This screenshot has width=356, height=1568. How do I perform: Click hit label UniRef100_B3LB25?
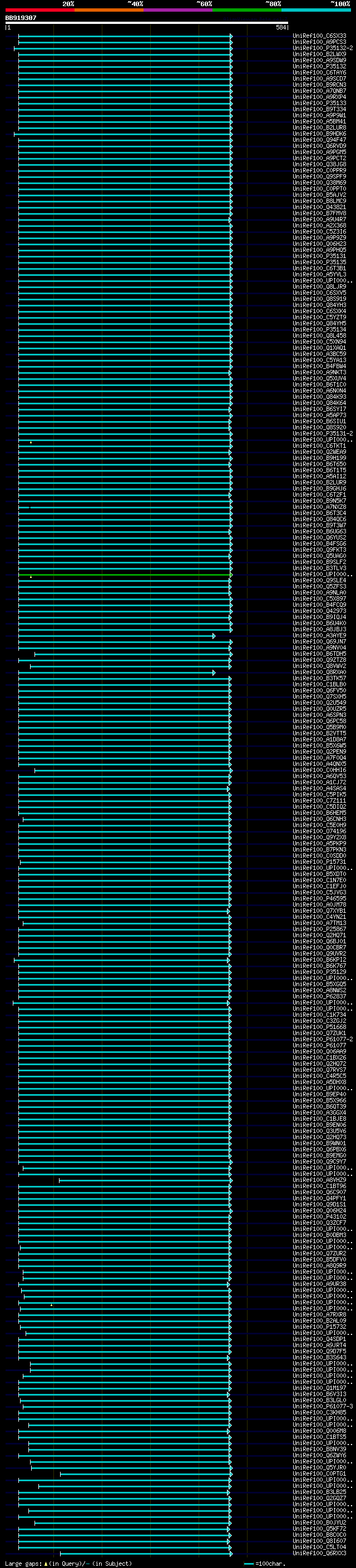pyautogui.click(x=319, y=1492)
